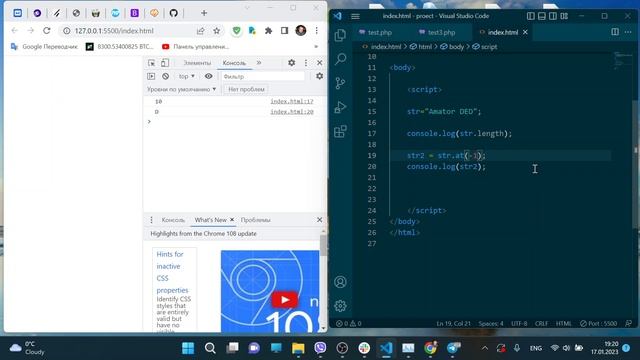
Task: Customize VS Code layout icon
Action: [x=564, y=16]
